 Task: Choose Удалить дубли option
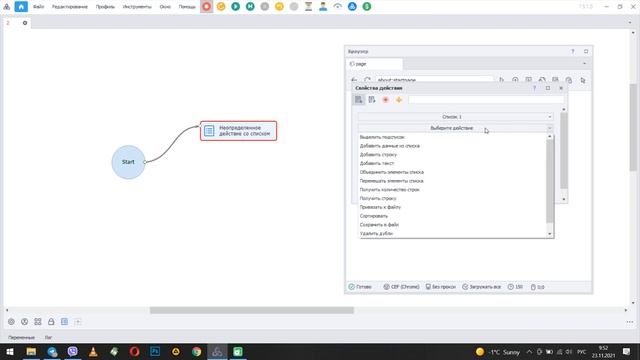376,233
